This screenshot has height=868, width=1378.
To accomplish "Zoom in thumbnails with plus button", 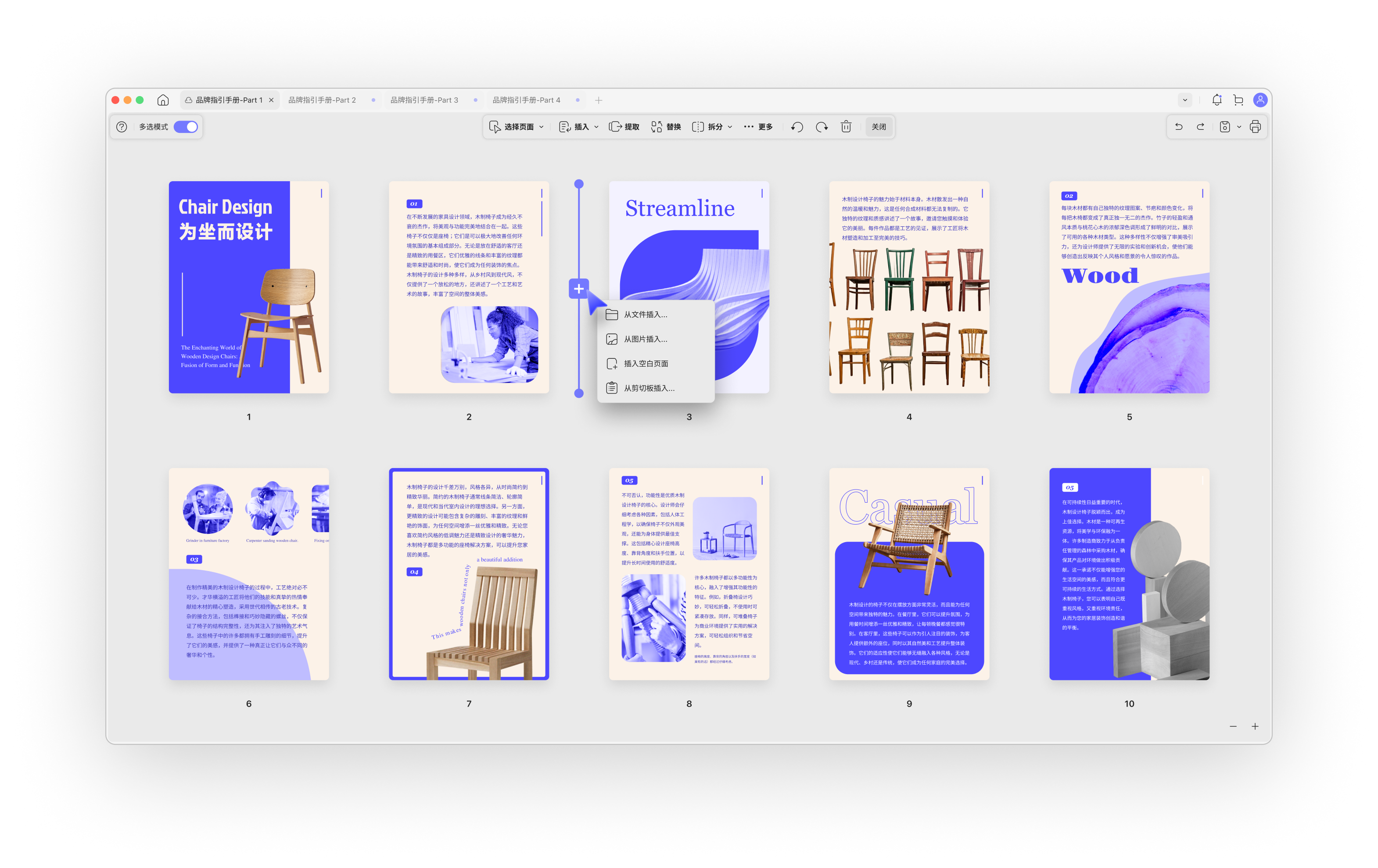I will click(x=1255, y=726).
